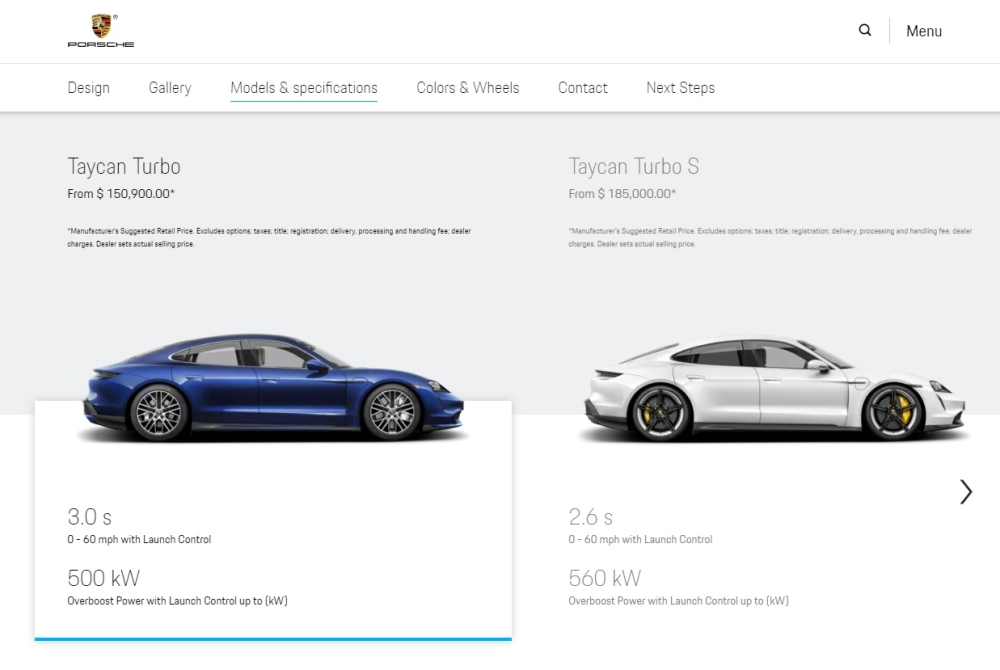Select the blue Taycan Turbo car image
Image resolution: width=1000 pixels, height=670 pixels.
(x=274, y=388)
